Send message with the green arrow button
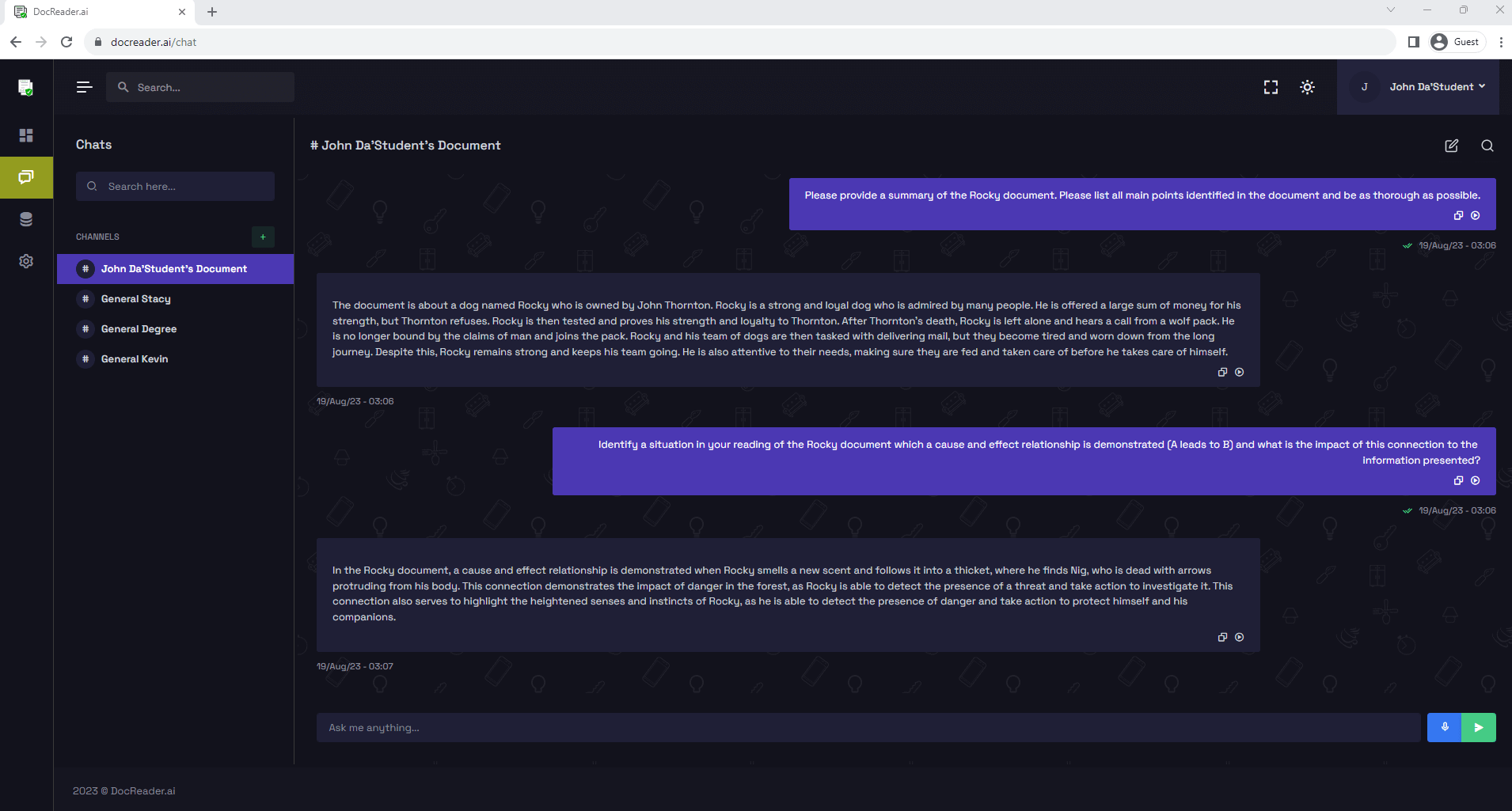Screen dimensions: 1512x811 [x=1478, y=727]
